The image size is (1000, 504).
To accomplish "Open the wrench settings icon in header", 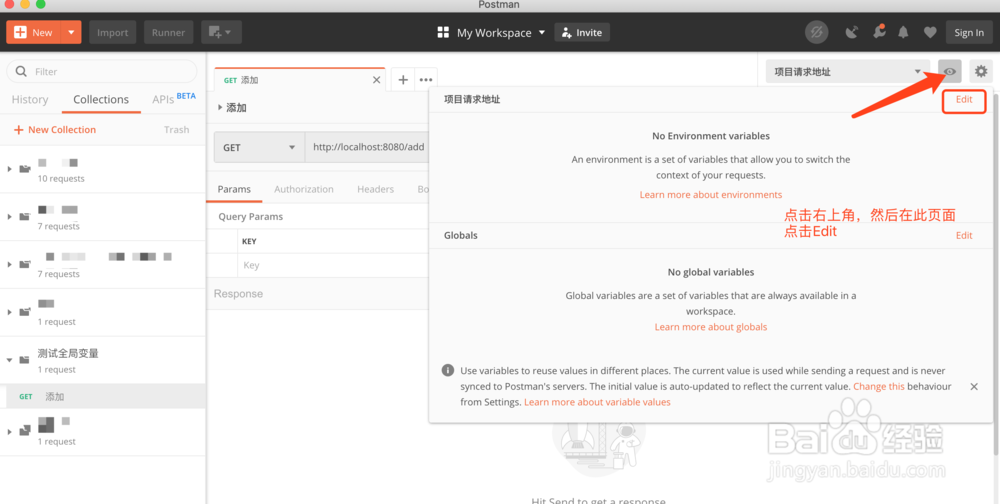I will coord(879,32).
